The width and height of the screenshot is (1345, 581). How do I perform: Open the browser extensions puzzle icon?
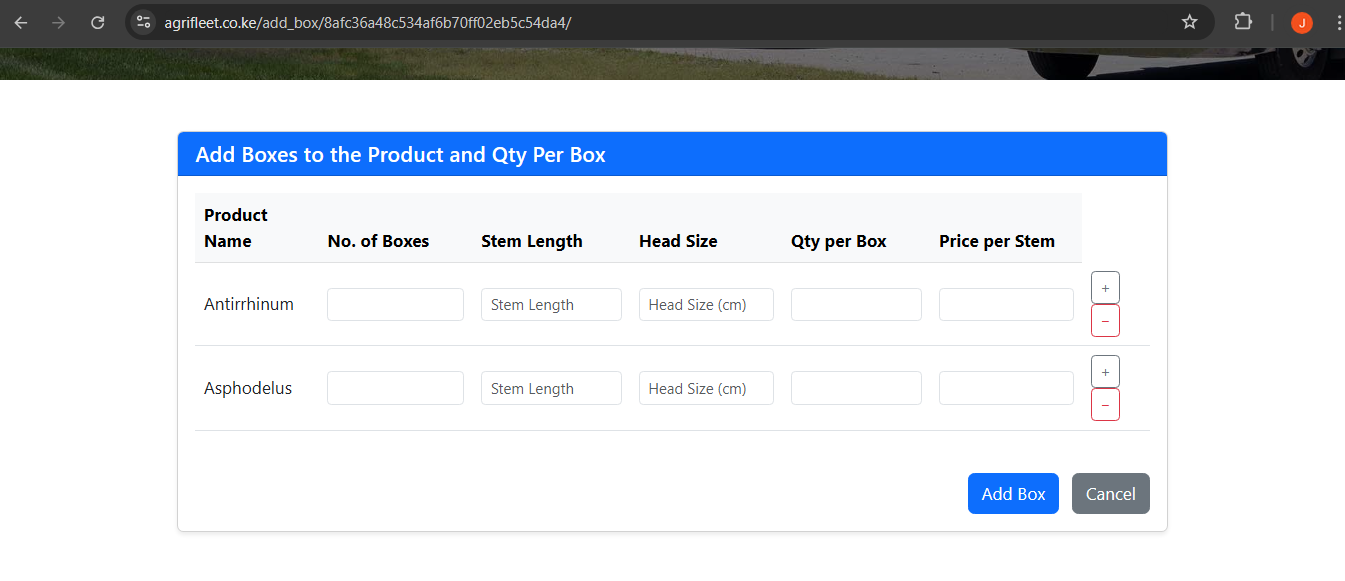tap(1242, 21)
